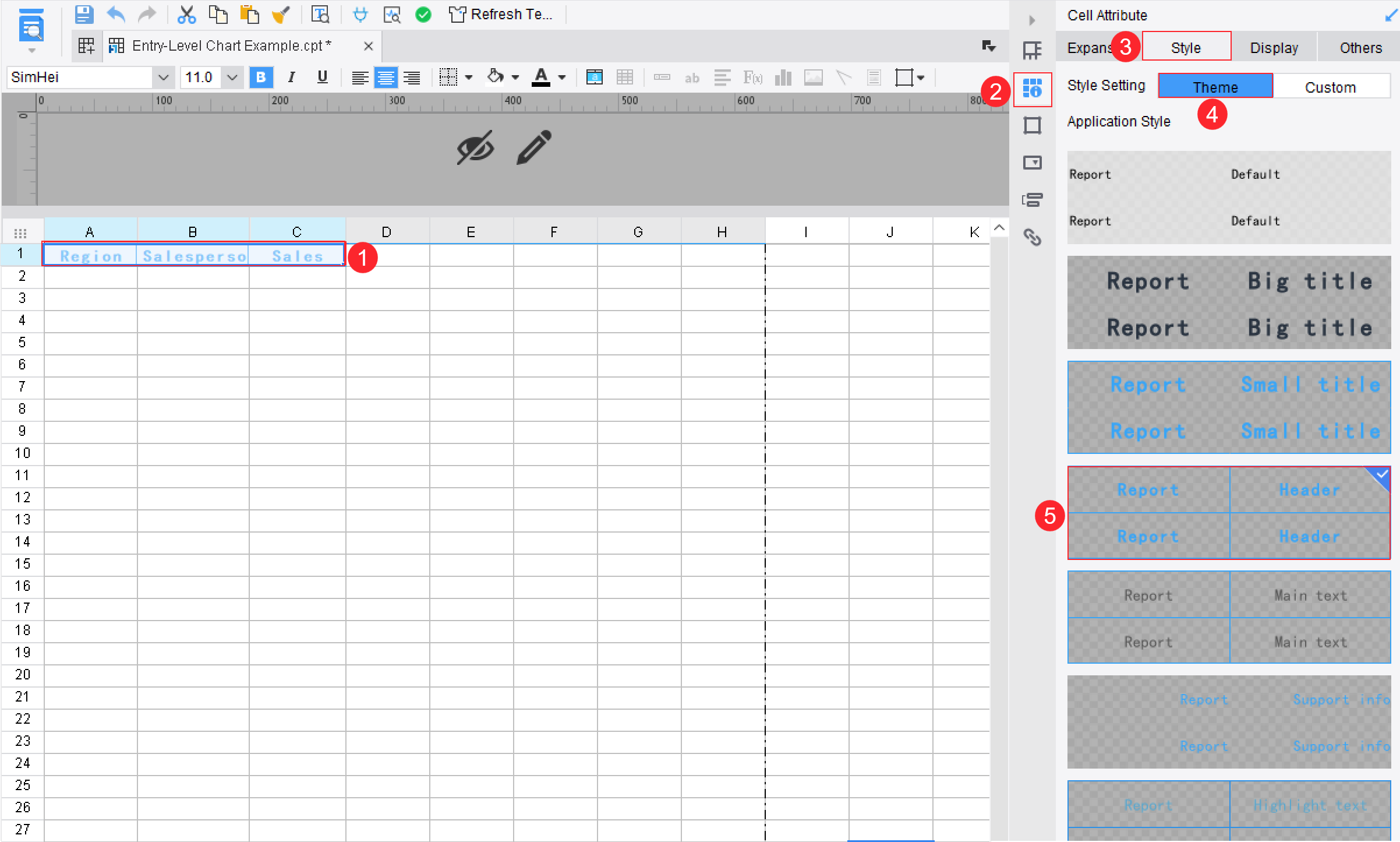Click the Custom style setting button
The height and width of the screenshot is (842, 1400).
point(1331,87)
